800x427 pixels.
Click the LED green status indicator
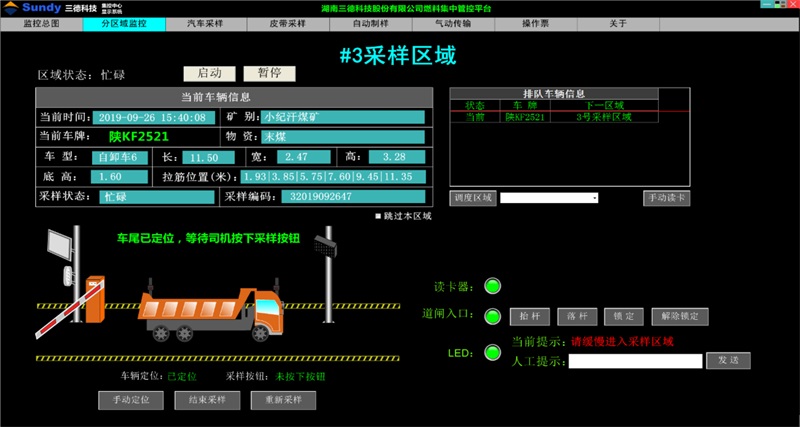492,352
